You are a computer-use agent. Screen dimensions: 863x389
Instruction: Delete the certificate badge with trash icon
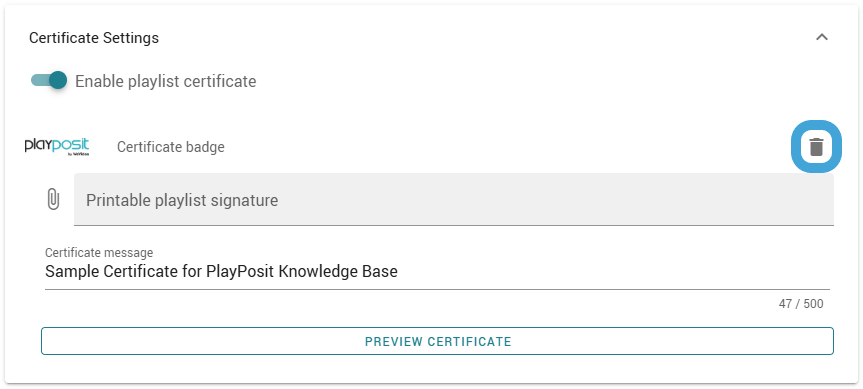point(816,147)
